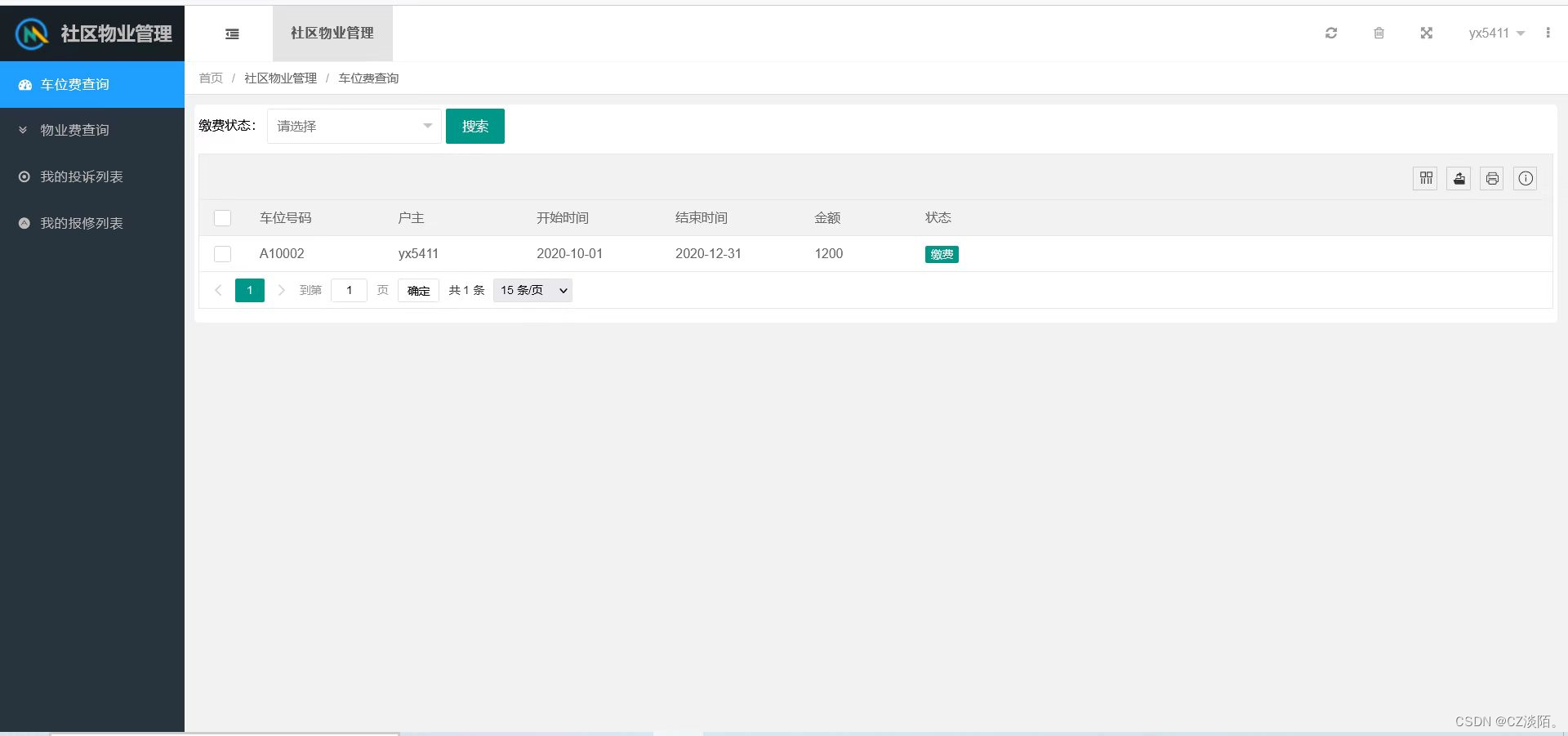This screenshot has width=1568, height=736.
Task: Open 车位费查询 in the sidebar
Action: [x=92, y=84]
